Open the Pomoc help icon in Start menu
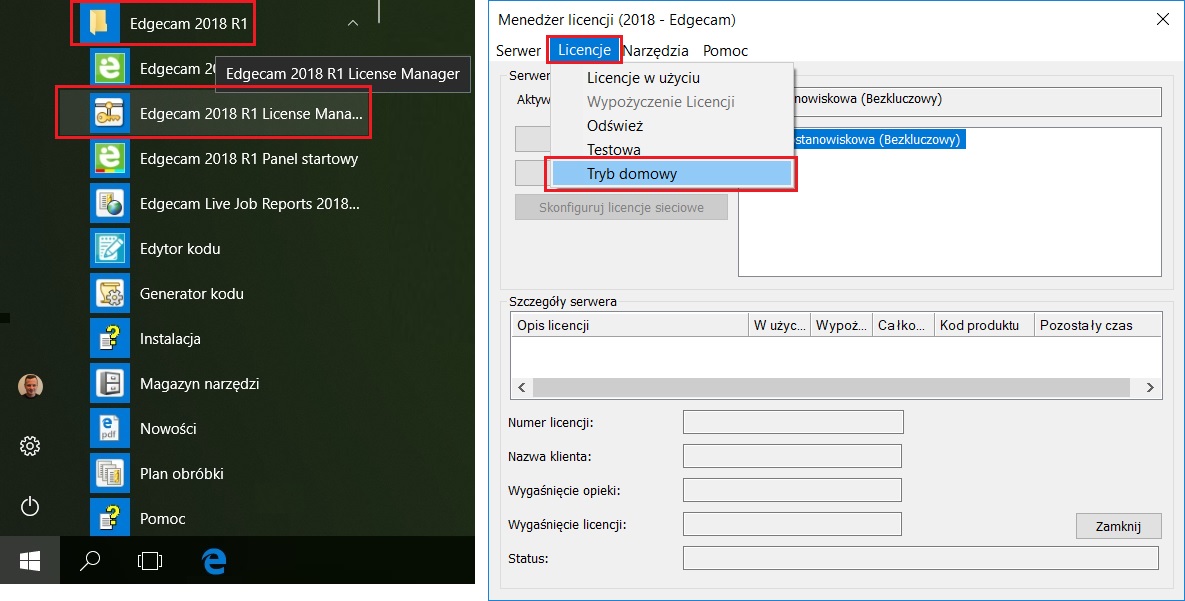Image resolution: width=1185 pixels, height=601 pixels. (110, 519)
